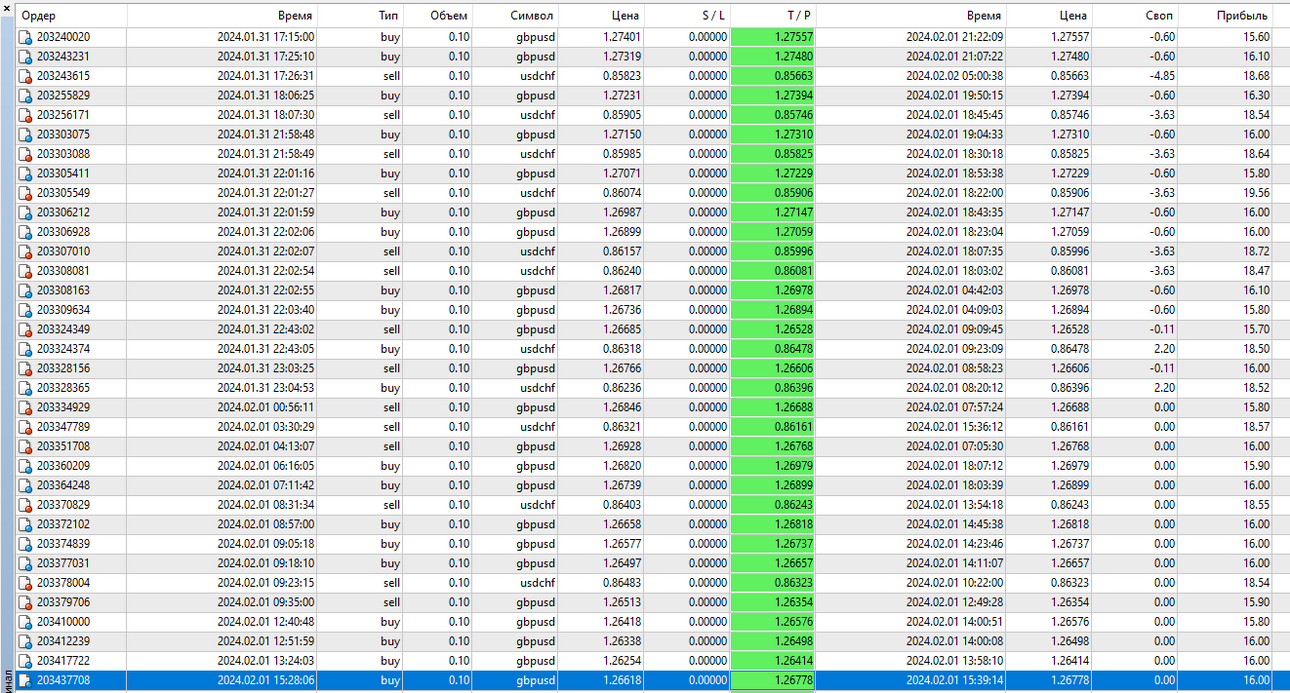The height and width of the screenshot is (693, 1290).
Task: Select order number 203417722
Action: point(63,661)
